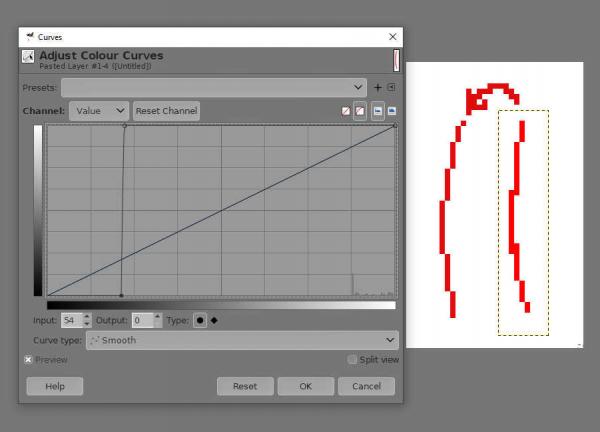Click the Curves tool icon beside title

coord(28,57)
